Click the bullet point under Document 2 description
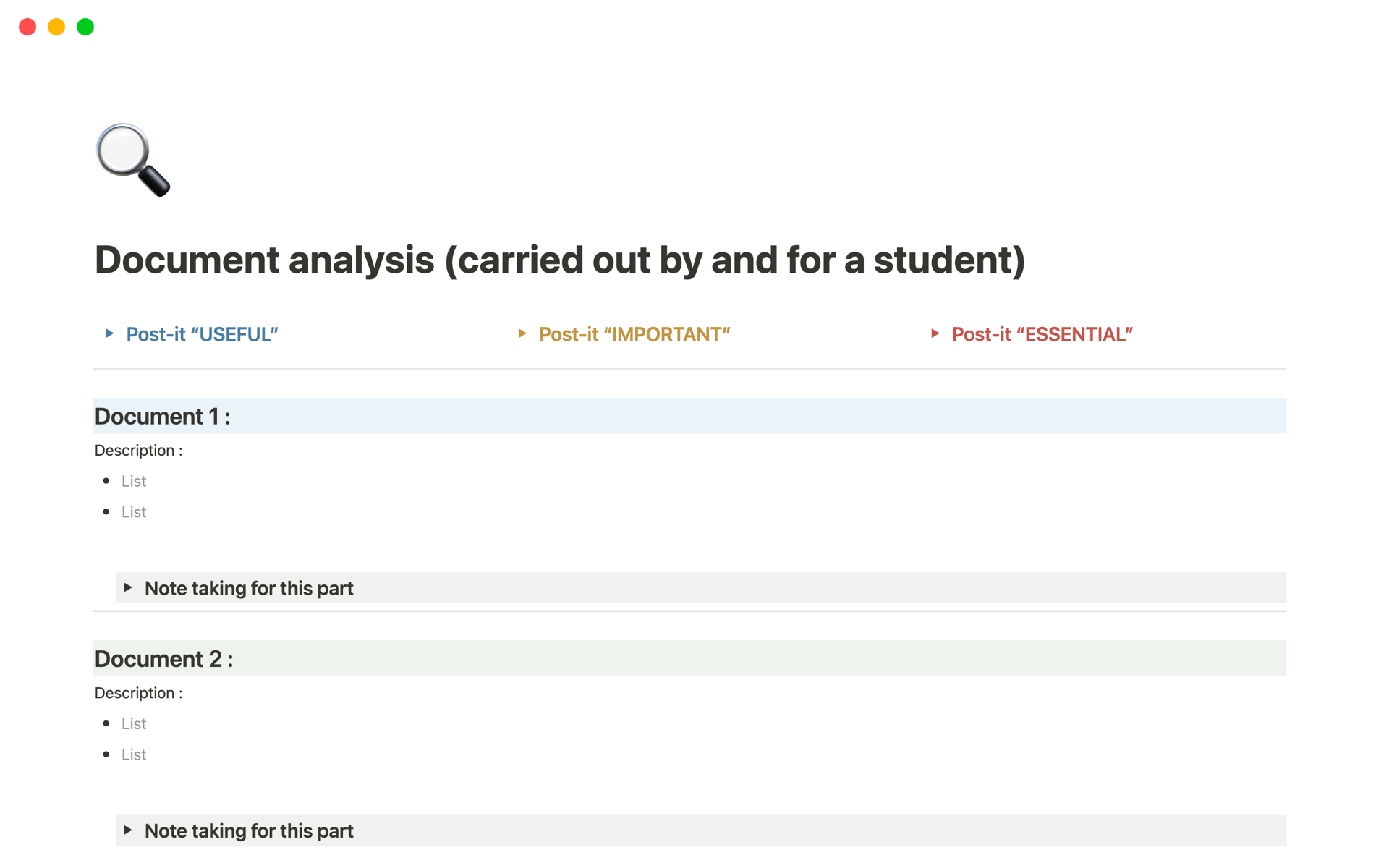 click(107, 723)
